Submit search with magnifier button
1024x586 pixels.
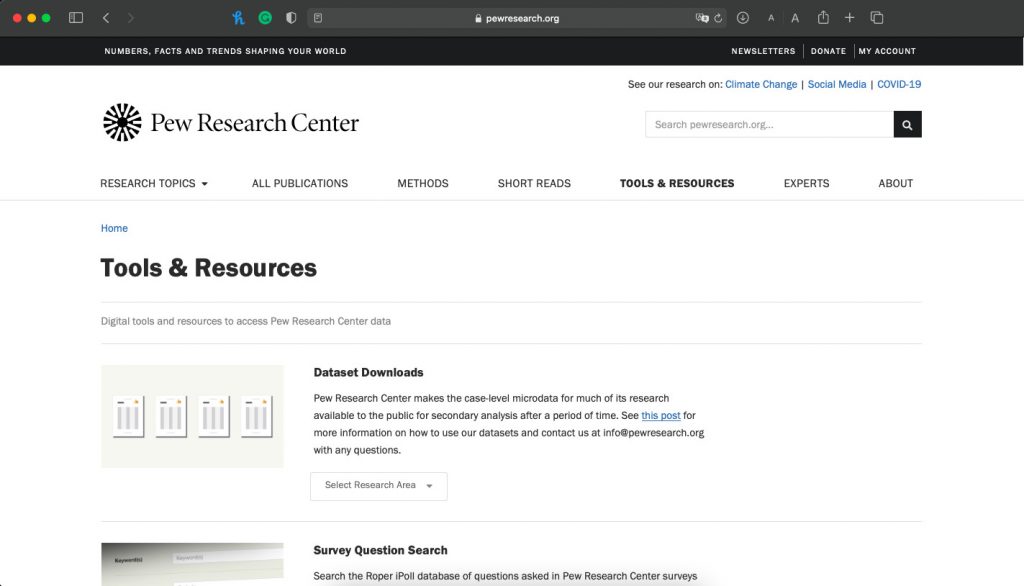[x=908, y=124]
